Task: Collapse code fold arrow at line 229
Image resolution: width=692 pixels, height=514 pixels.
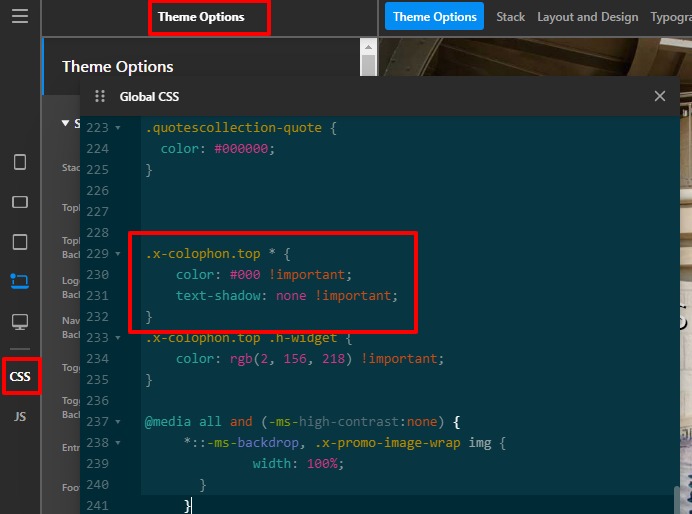Action: pos(118,254)
